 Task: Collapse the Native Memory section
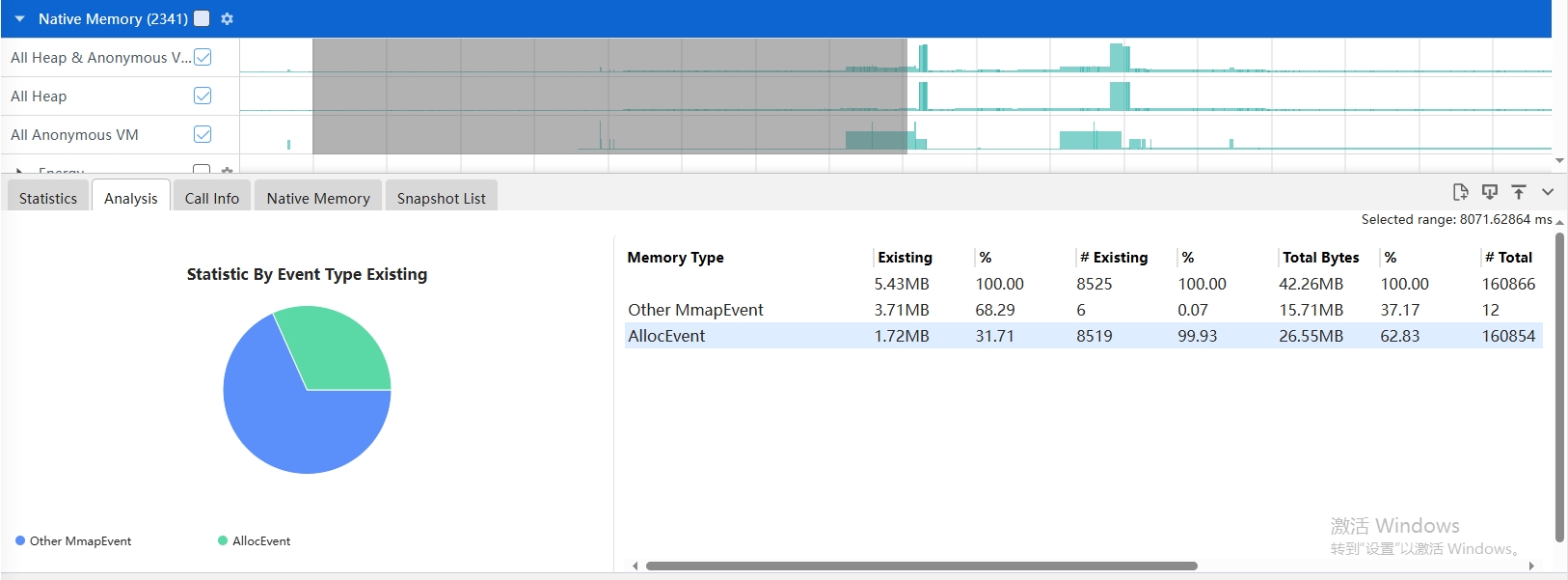pos(19,18)
